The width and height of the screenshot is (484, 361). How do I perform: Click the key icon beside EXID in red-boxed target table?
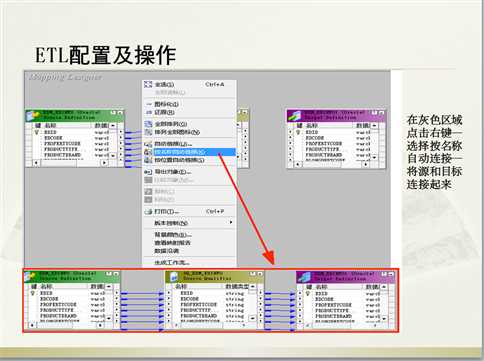(308, 294)
